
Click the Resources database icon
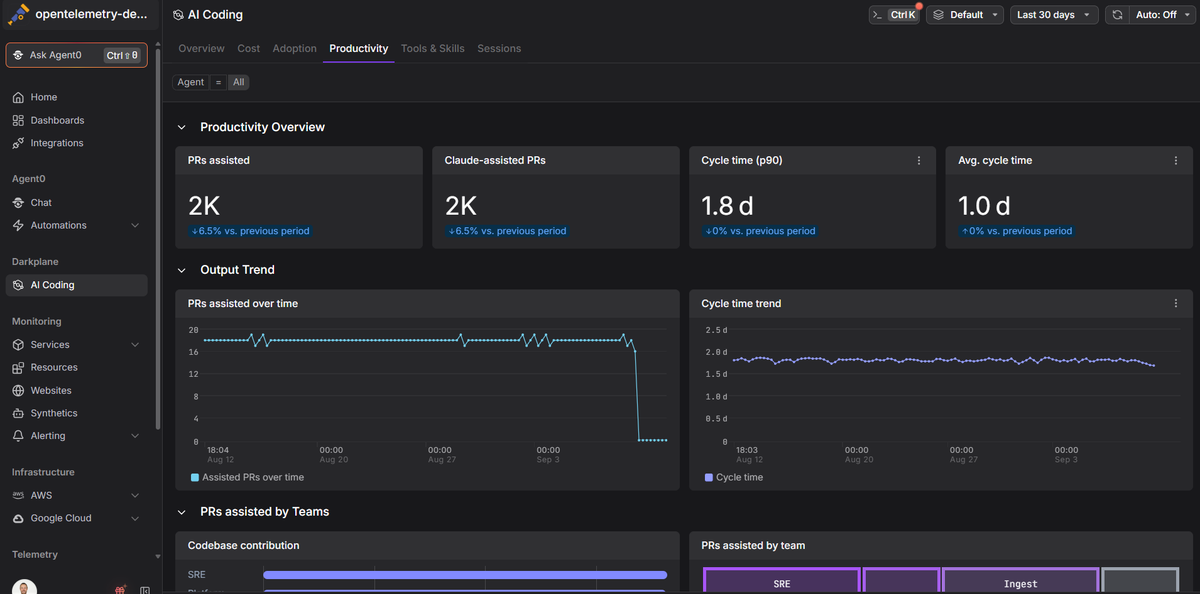point(18,367)
